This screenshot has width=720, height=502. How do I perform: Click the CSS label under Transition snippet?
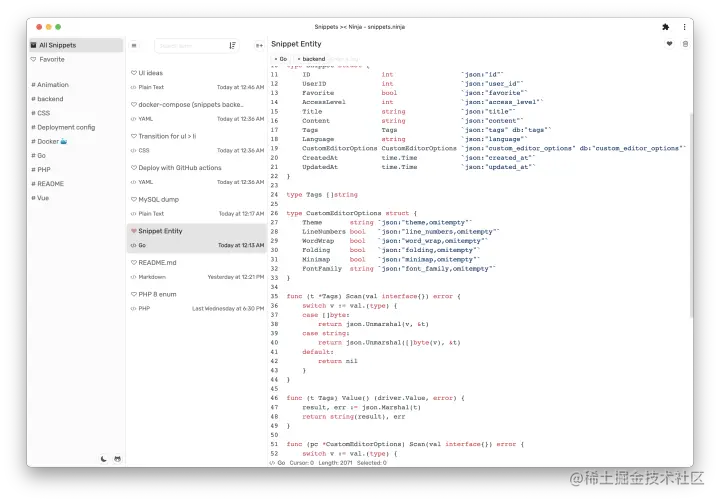[144, 151]
